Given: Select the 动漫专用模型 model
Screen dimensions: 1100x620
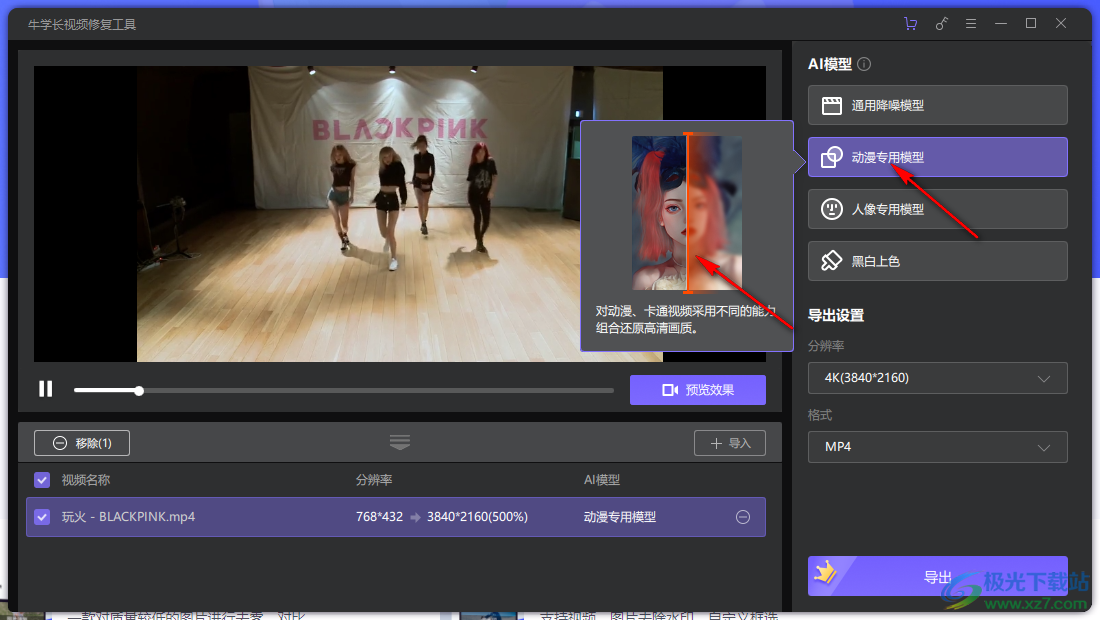Looking at the screenshot, I should pos(937,157).
